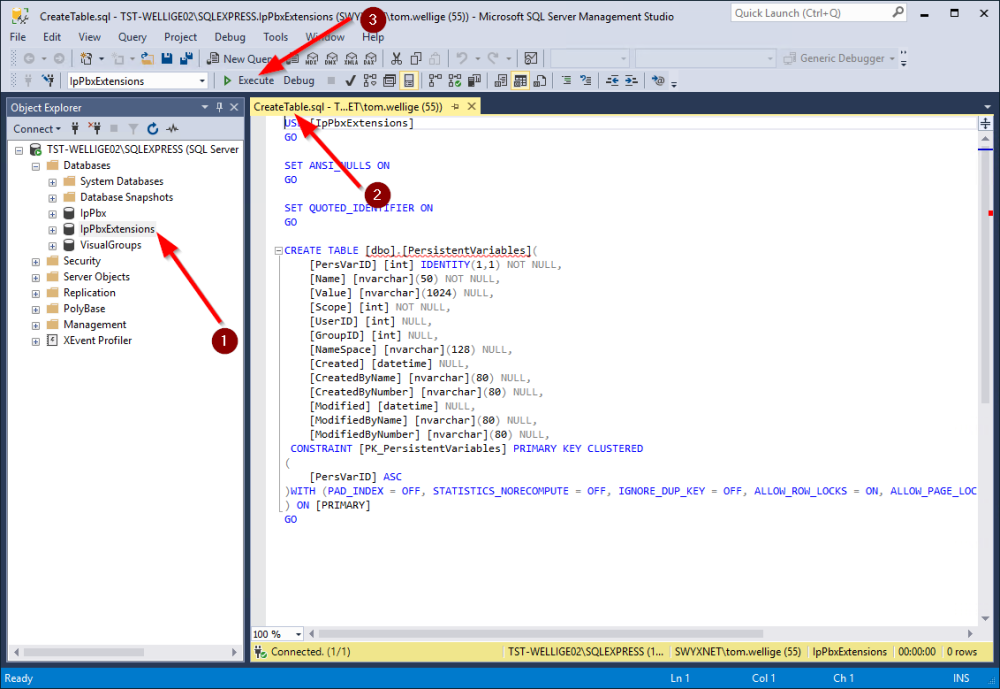This screenshot has height=689, width=1000.
Task: Expand the Server Objects folder
Action: tap(36, 278)
